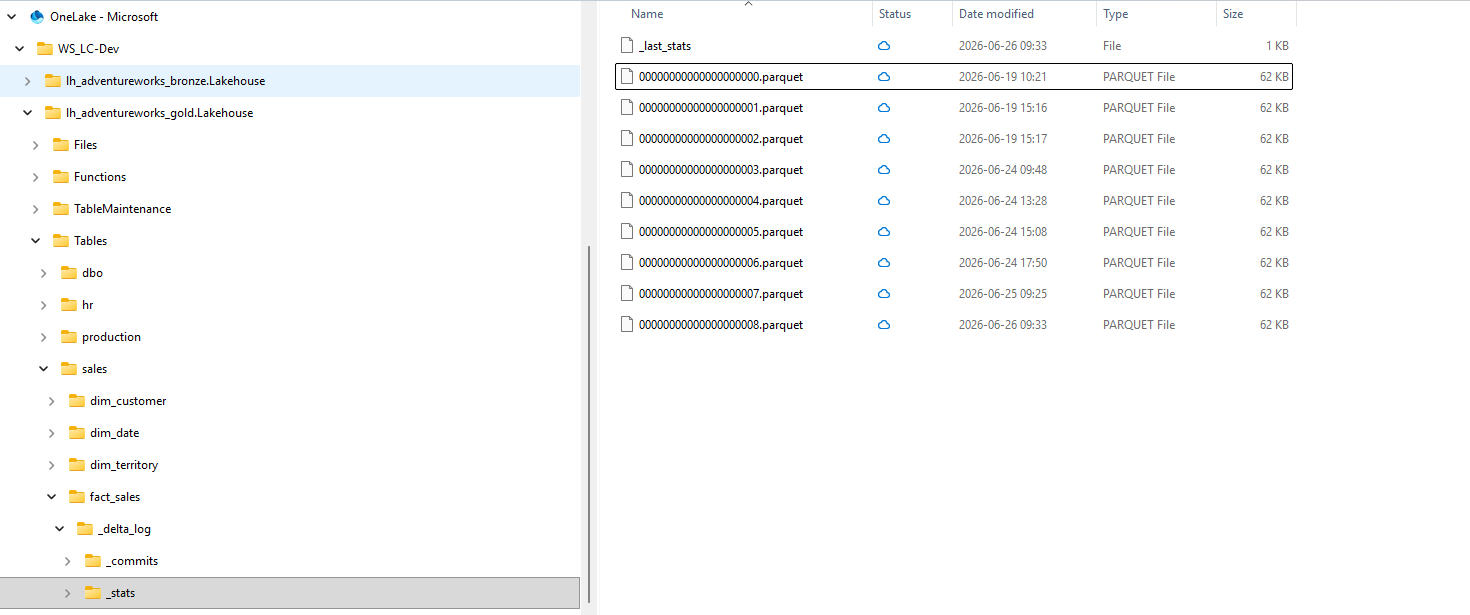Collapse the WS_LC-Dev tree node
This screenshot has height=615, width=1470.
point(20,49)
